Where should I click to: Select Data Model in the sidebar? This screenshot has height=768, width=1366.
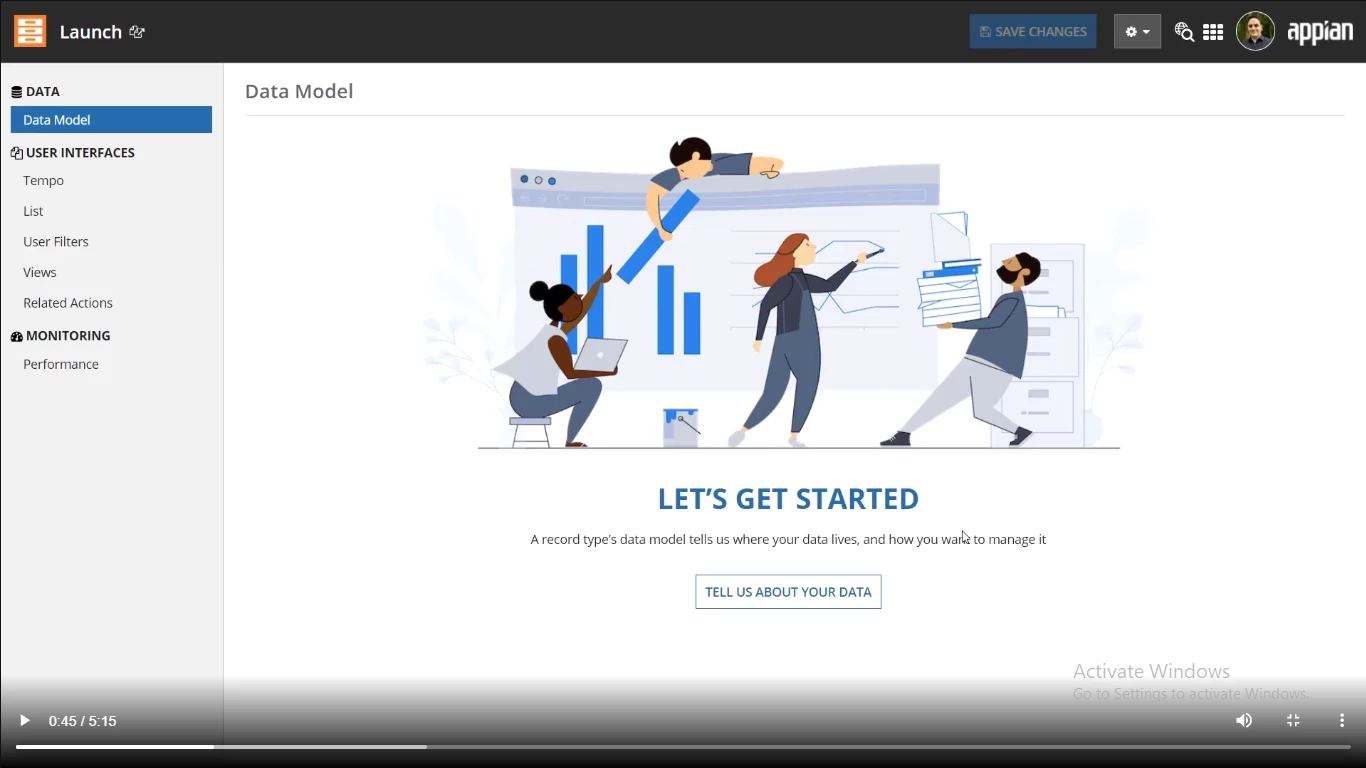click(x=111, y=120)
